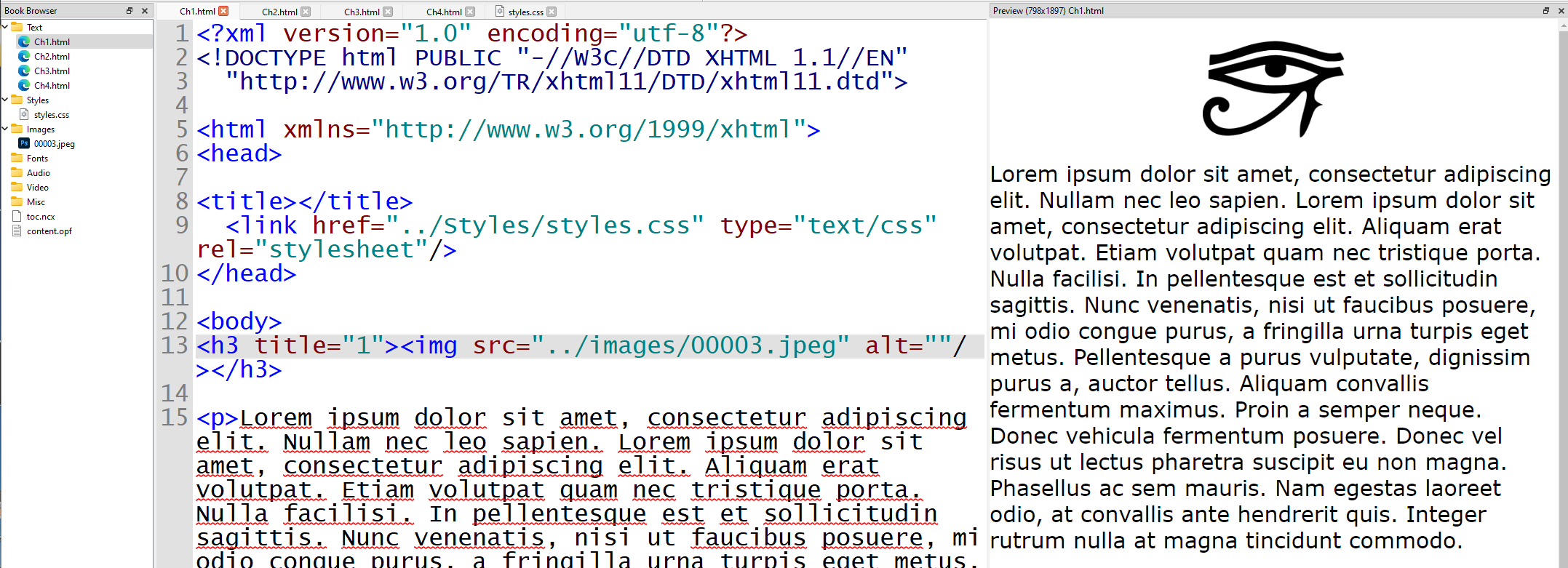Viewport: 1568px width, 568px height.
Task: Close the Book Browser panel
Action: point(145,10)
